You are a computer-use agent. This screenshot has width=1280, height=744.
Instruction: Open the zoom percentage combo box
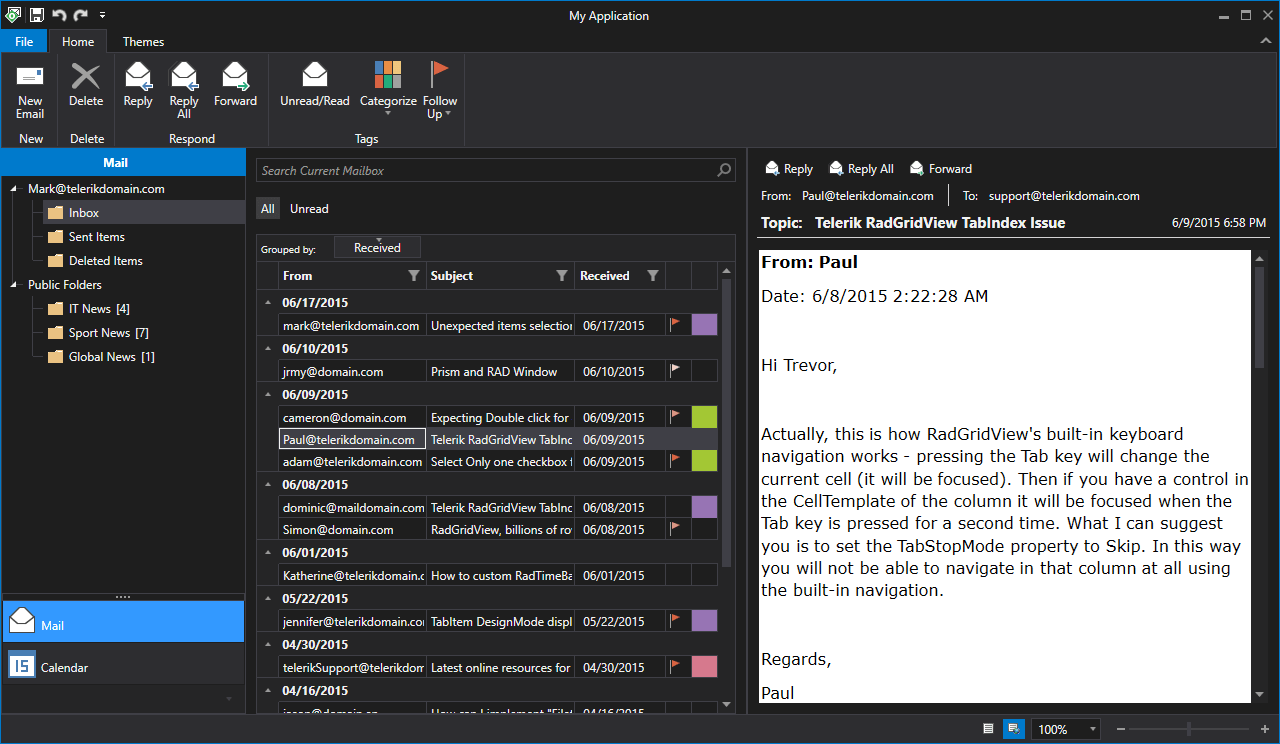(1066, 729)
